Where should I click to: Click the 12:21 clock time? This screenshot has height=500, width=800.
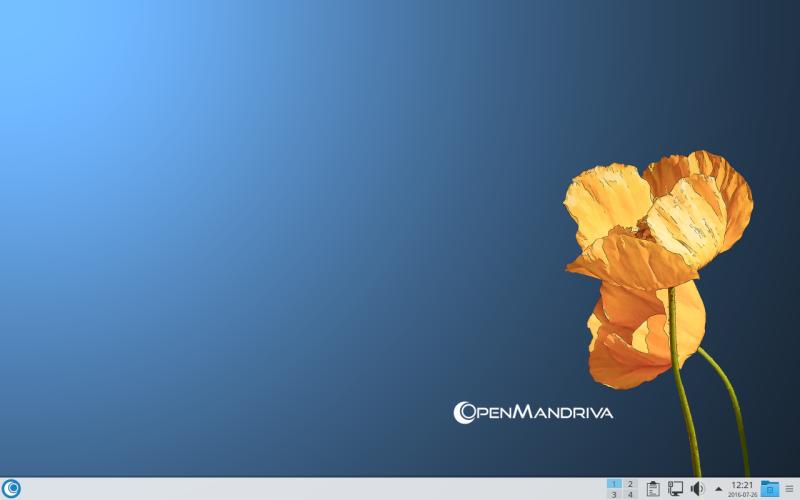coord(742,484)
